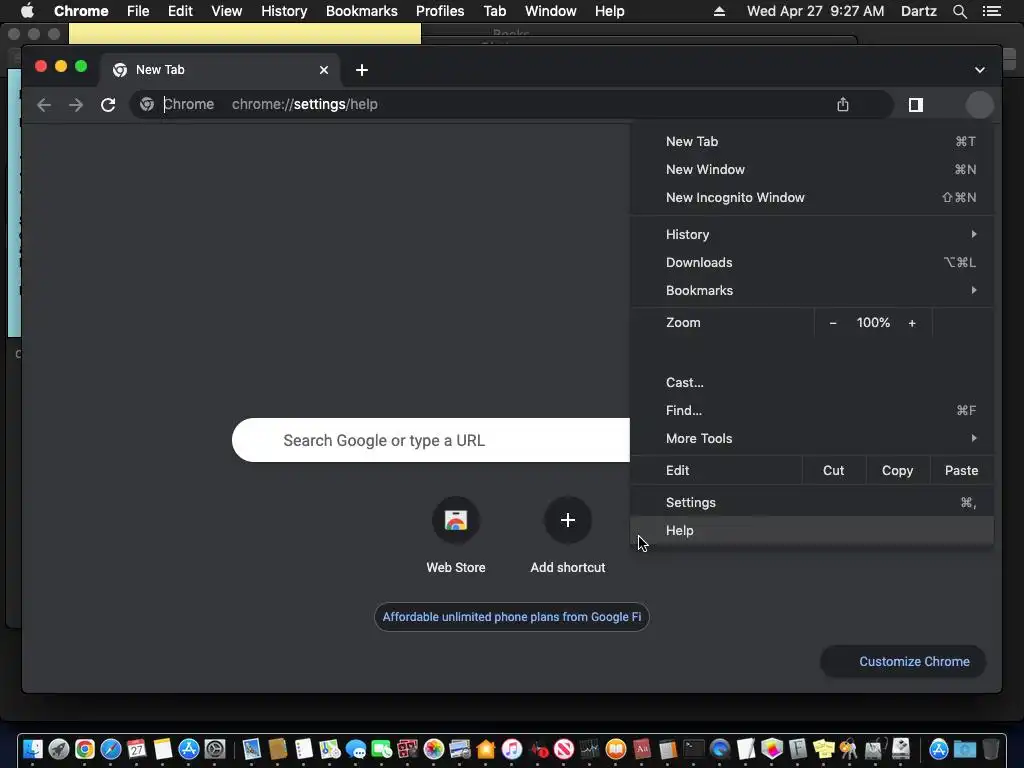Open the Apple menu
The width and height of the screenshot is (1024, 768).
point(27,11)
